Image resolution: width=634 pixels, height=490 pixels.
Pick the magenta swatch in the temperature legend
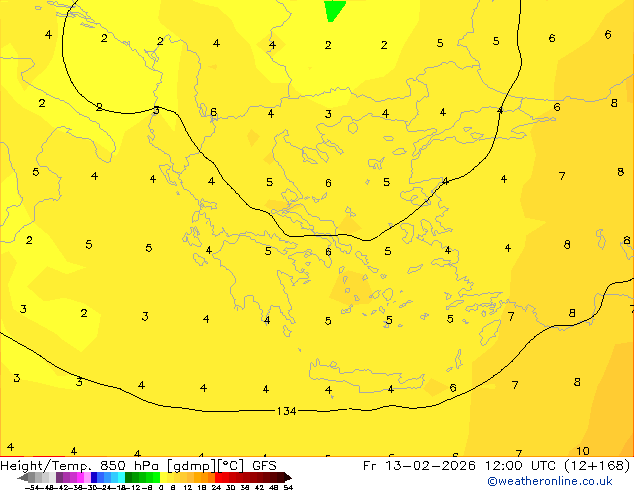(80, 477)
